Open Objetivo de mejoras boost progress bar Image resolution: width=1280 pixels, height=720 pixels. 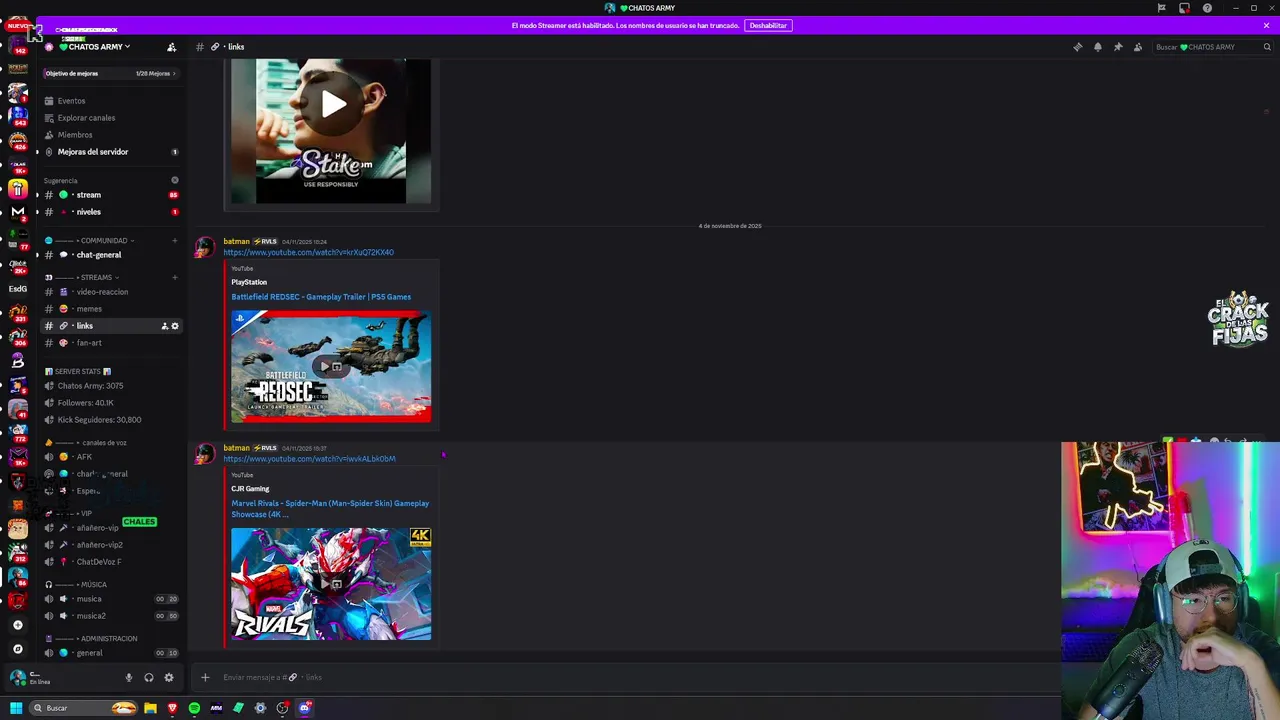110,73
